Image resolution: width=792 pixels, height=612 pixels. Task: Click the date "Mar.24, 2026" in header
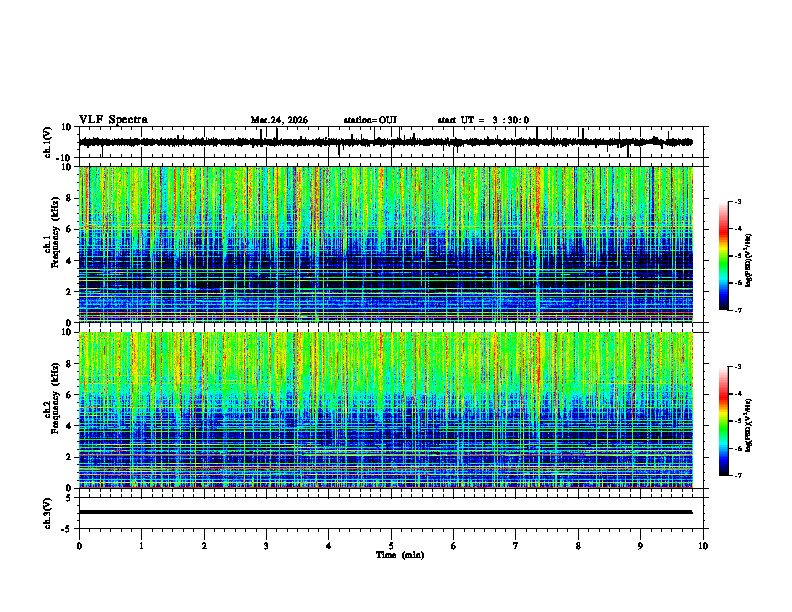(279, 120)
